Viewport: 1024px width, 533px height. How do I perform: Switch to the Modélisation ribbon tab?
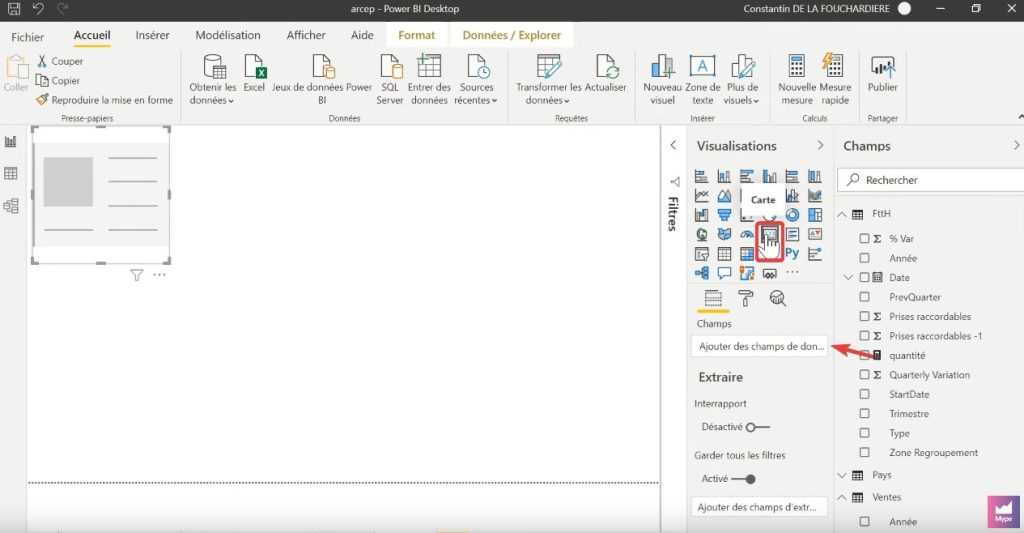click(x=228, y=35)
